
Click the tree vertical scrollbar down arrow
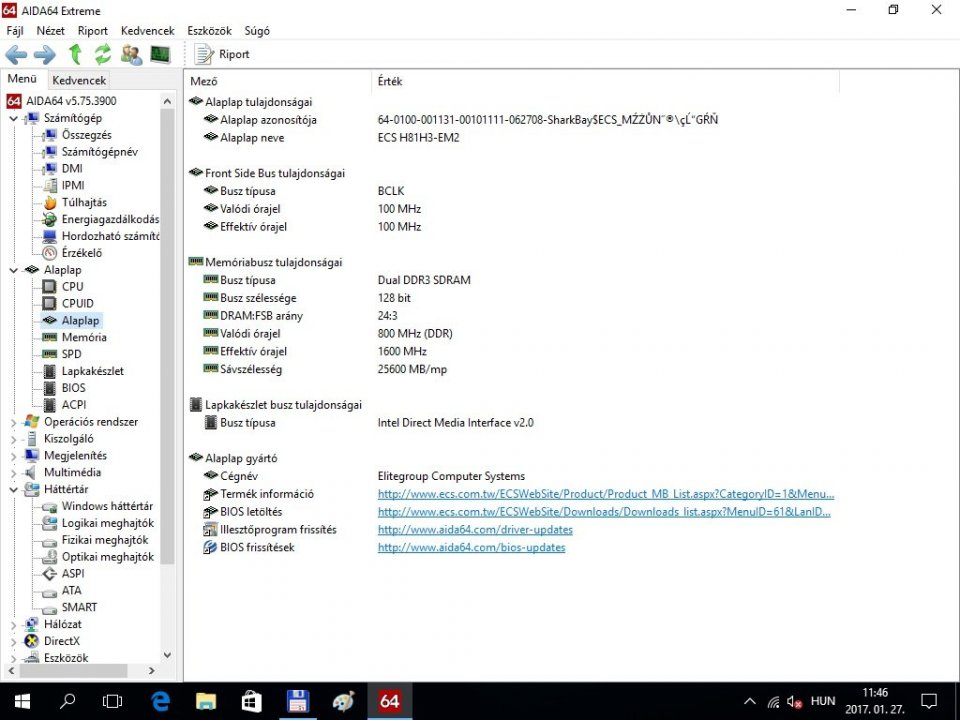(167, 655)
